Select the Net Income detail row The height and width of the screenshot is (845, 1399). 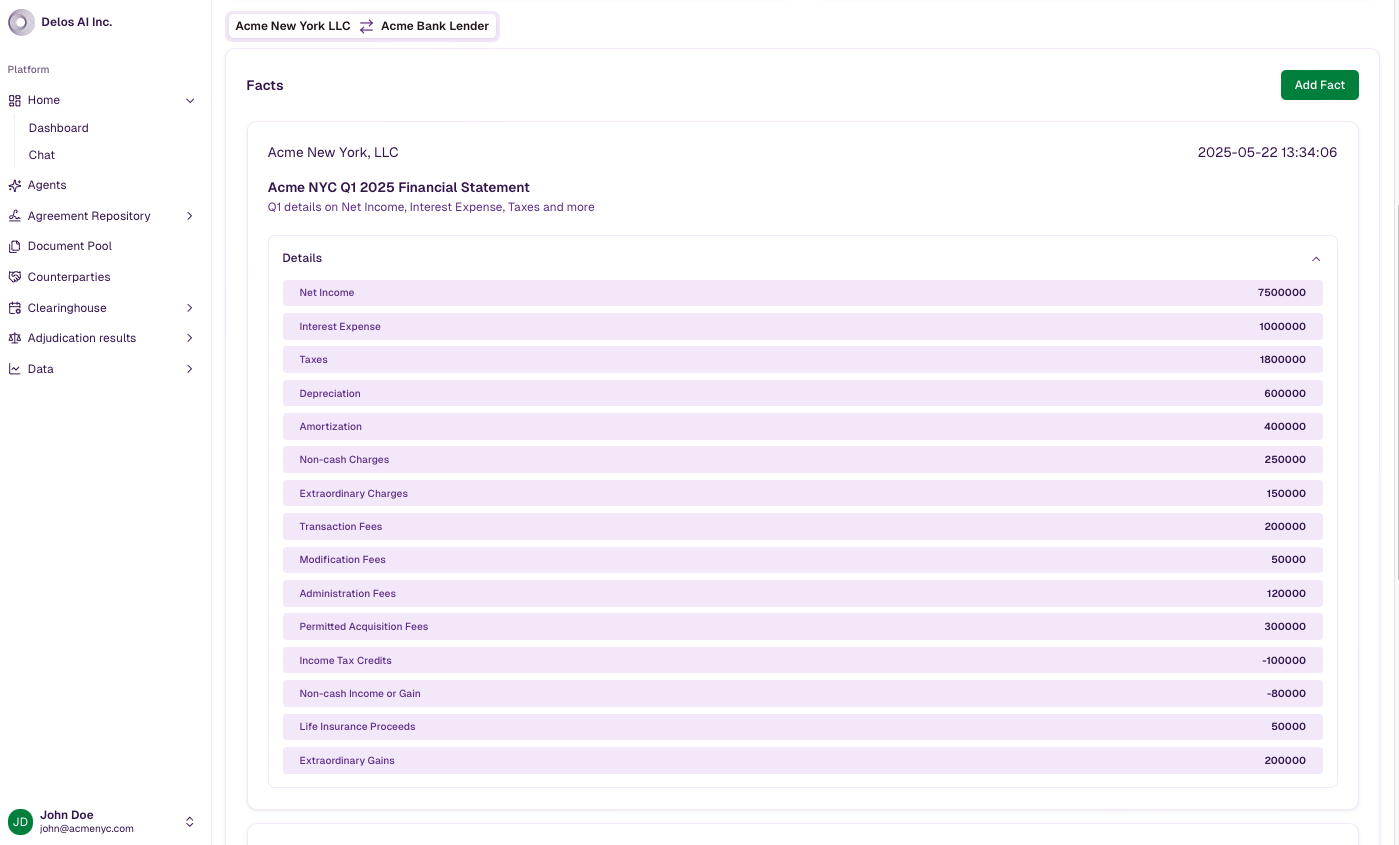802,293
